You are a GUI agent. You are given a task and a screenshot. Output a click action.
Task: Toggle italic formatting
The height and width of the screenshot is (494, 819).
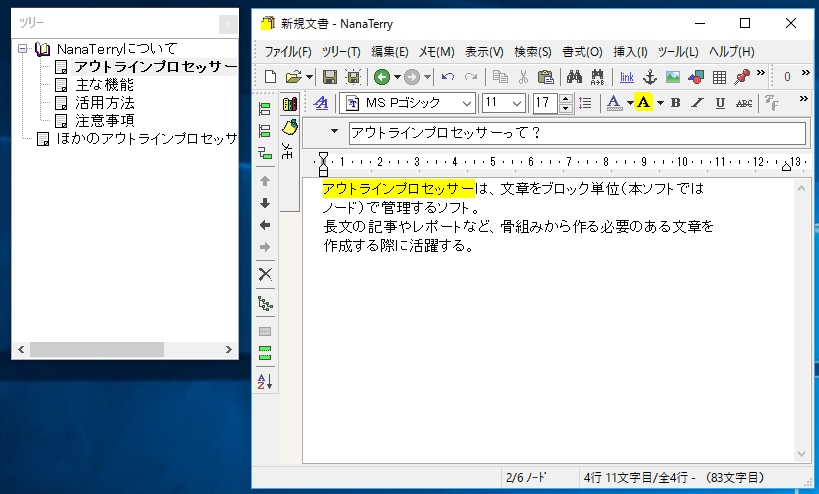(697, 103)
